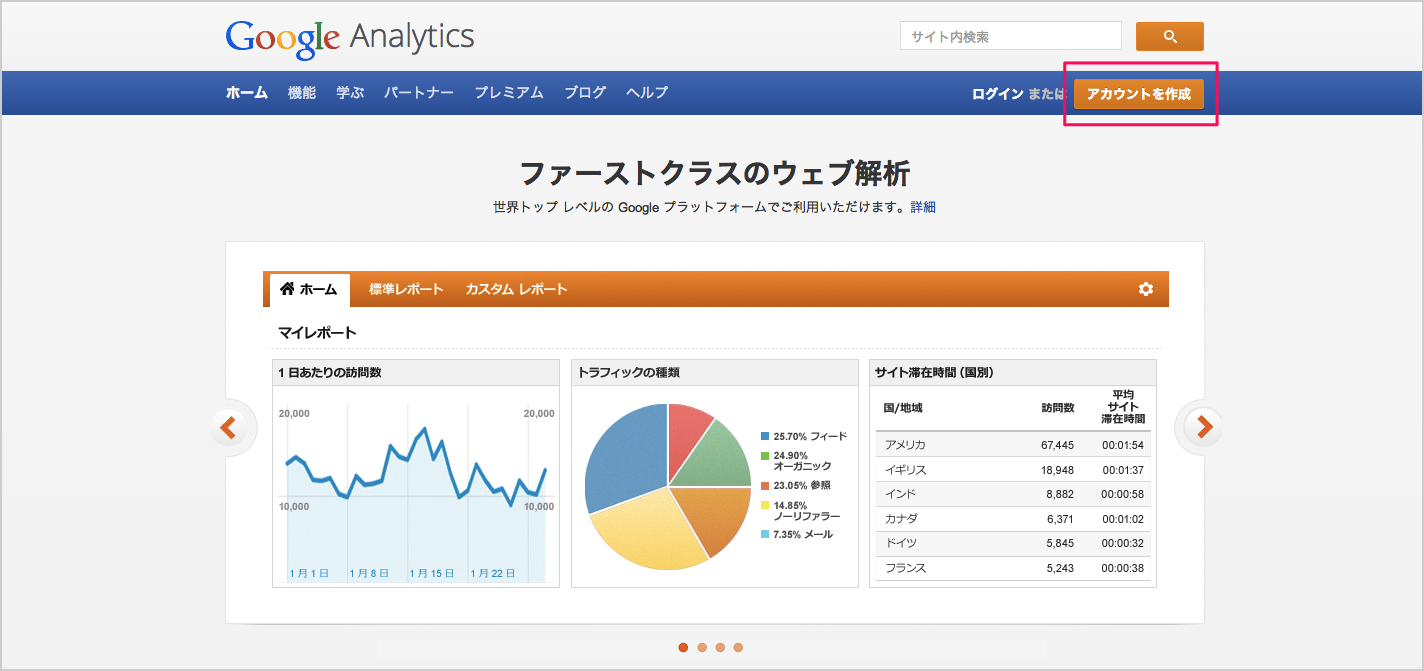Screen dimensions: 1424x671
Task: Click the 00:01:37 duration value
Action: tap(1123, 470)
